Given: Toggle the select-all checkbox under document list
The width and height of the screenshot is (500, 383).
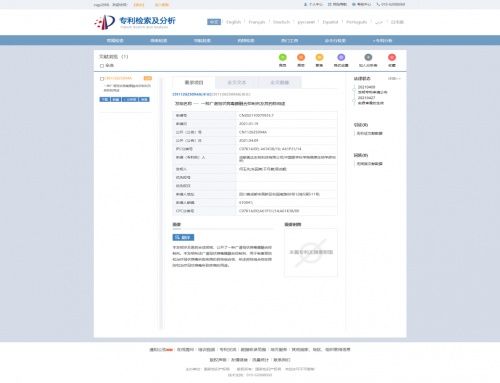Looking at the screenshot, I should [x=102, y=66].
